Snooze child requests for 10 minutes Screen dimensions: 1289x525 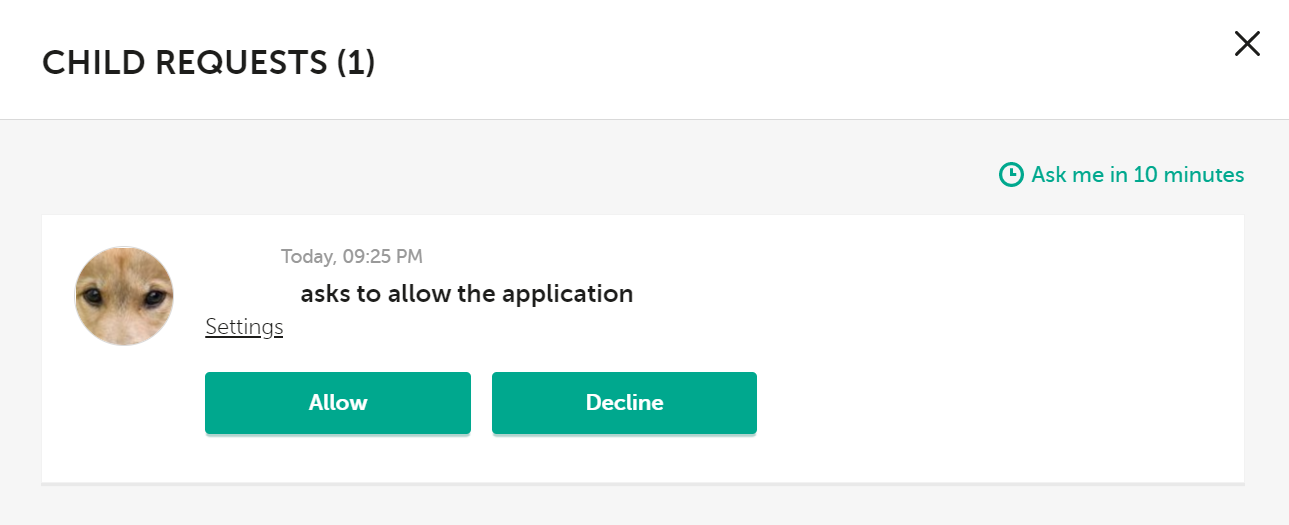pos(1137,175)
